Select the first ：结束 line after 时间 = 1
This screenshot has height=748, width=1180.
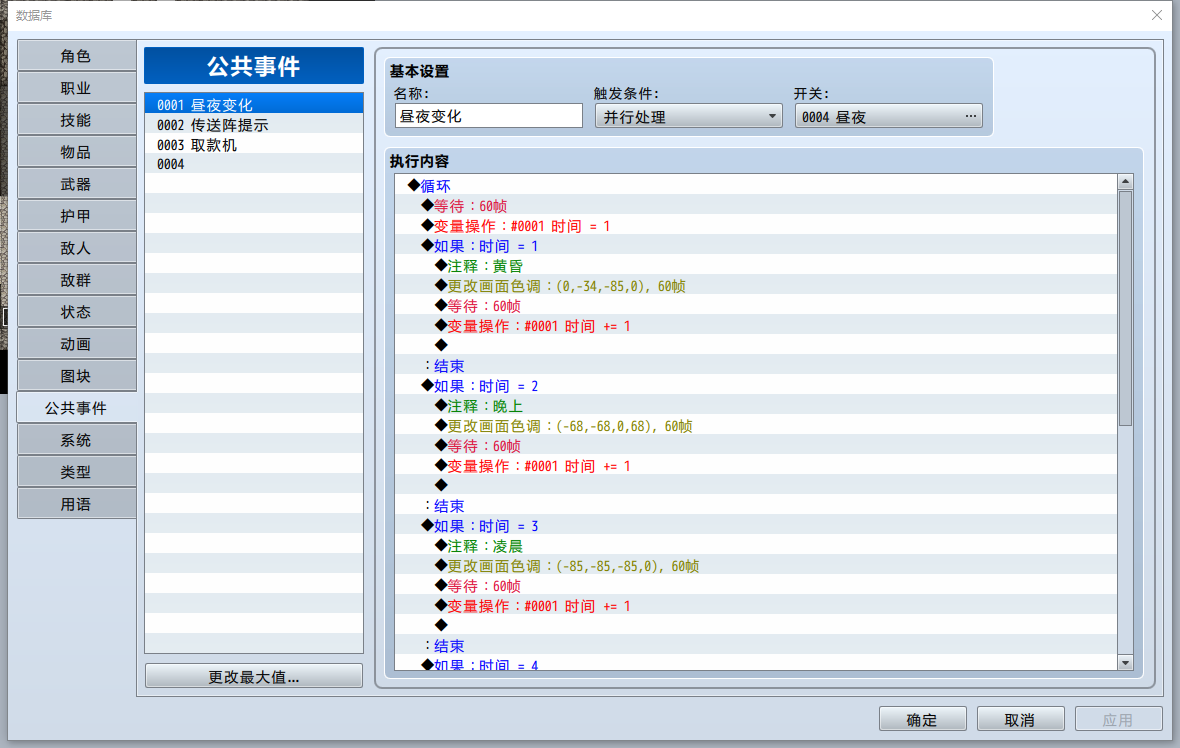click(x=756, y=365)
